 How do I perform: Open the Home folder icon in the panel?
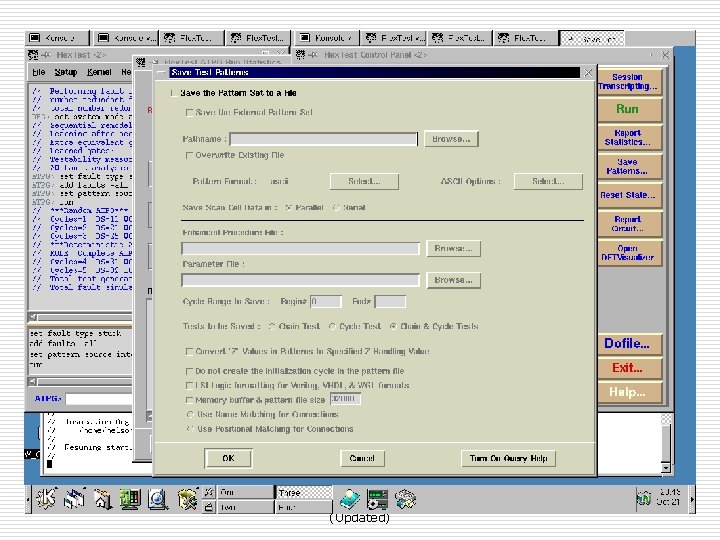pos(103,499)
